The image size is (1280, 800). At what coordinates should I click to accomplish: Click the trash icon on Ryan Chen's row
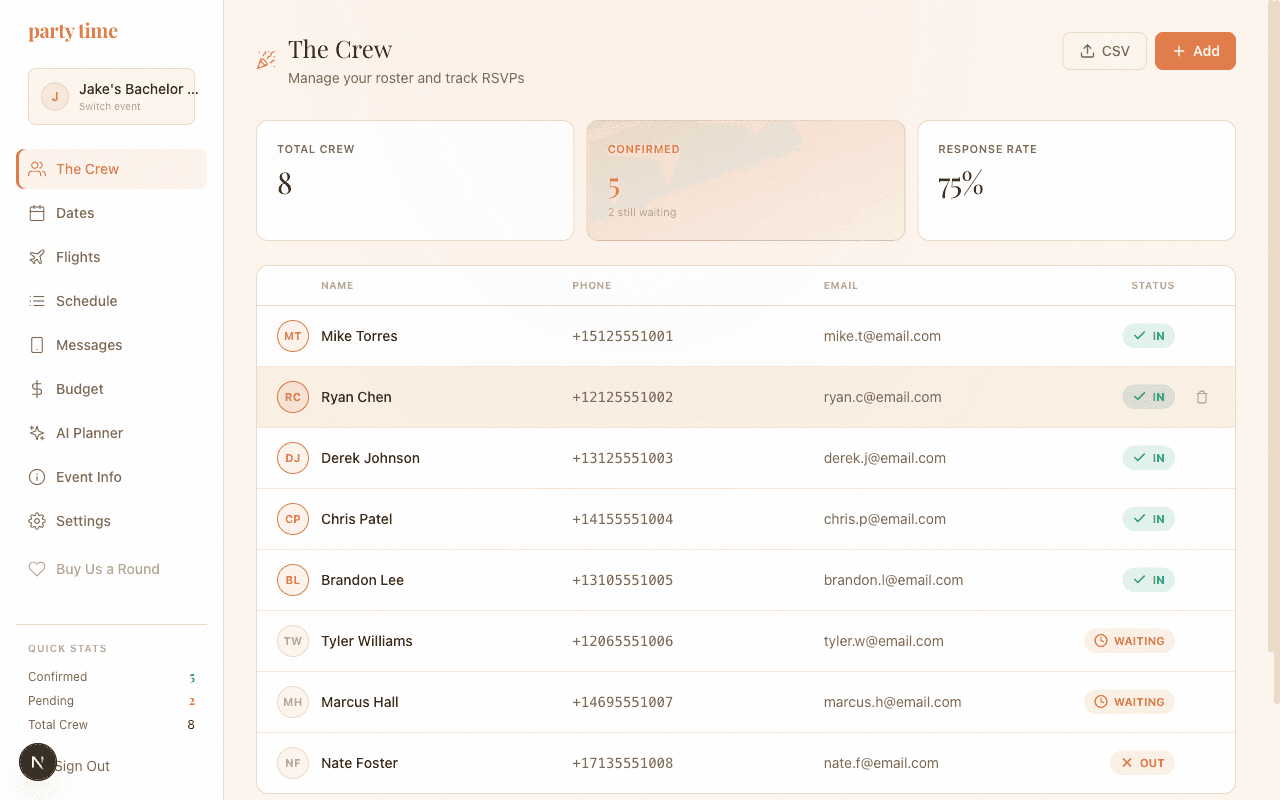tap(1202, 397)
